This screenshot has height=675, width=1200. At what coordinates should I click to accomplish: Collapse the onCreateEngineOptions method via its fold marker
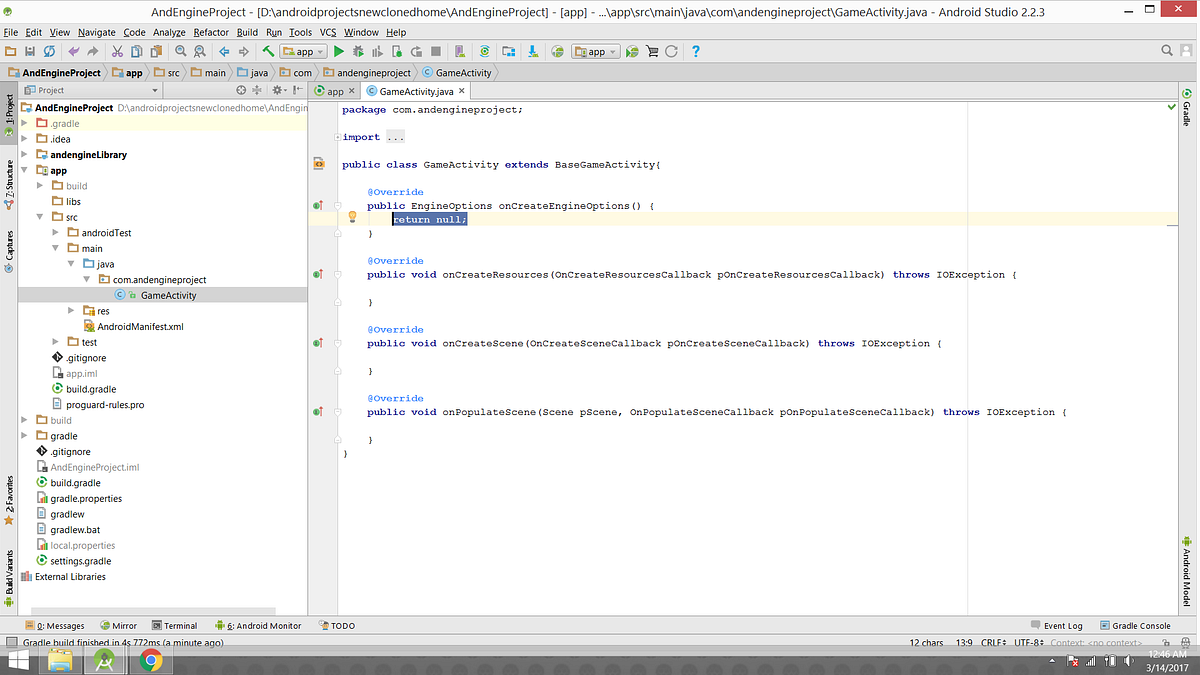[338, 205]
